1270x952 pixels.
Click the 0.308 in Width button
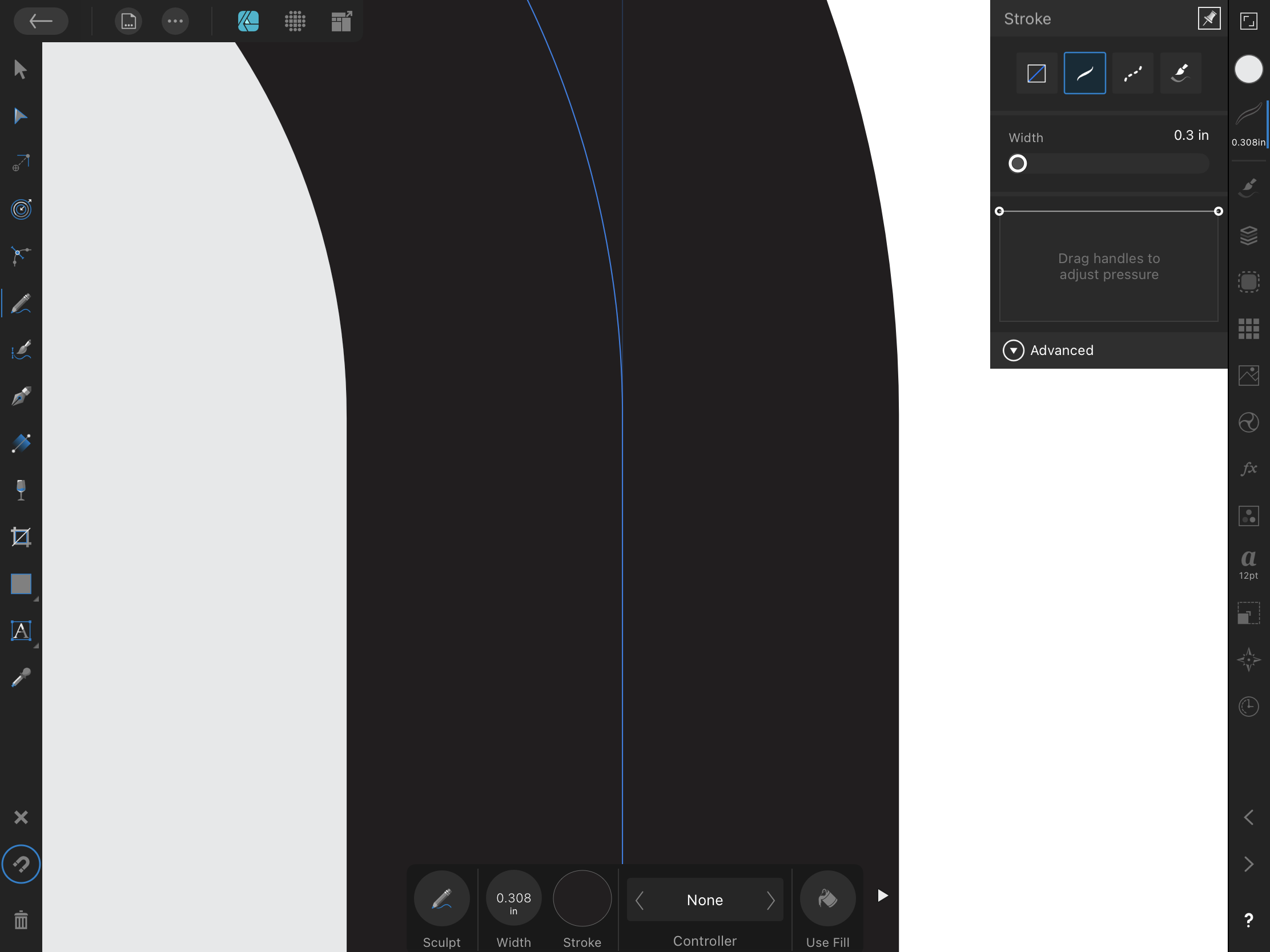513,898
